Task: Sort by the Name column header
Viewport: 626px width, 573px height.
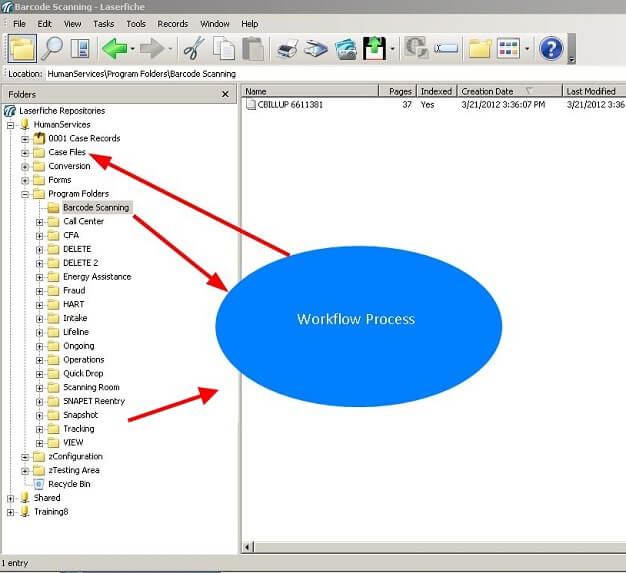Action: coord(310,91)
